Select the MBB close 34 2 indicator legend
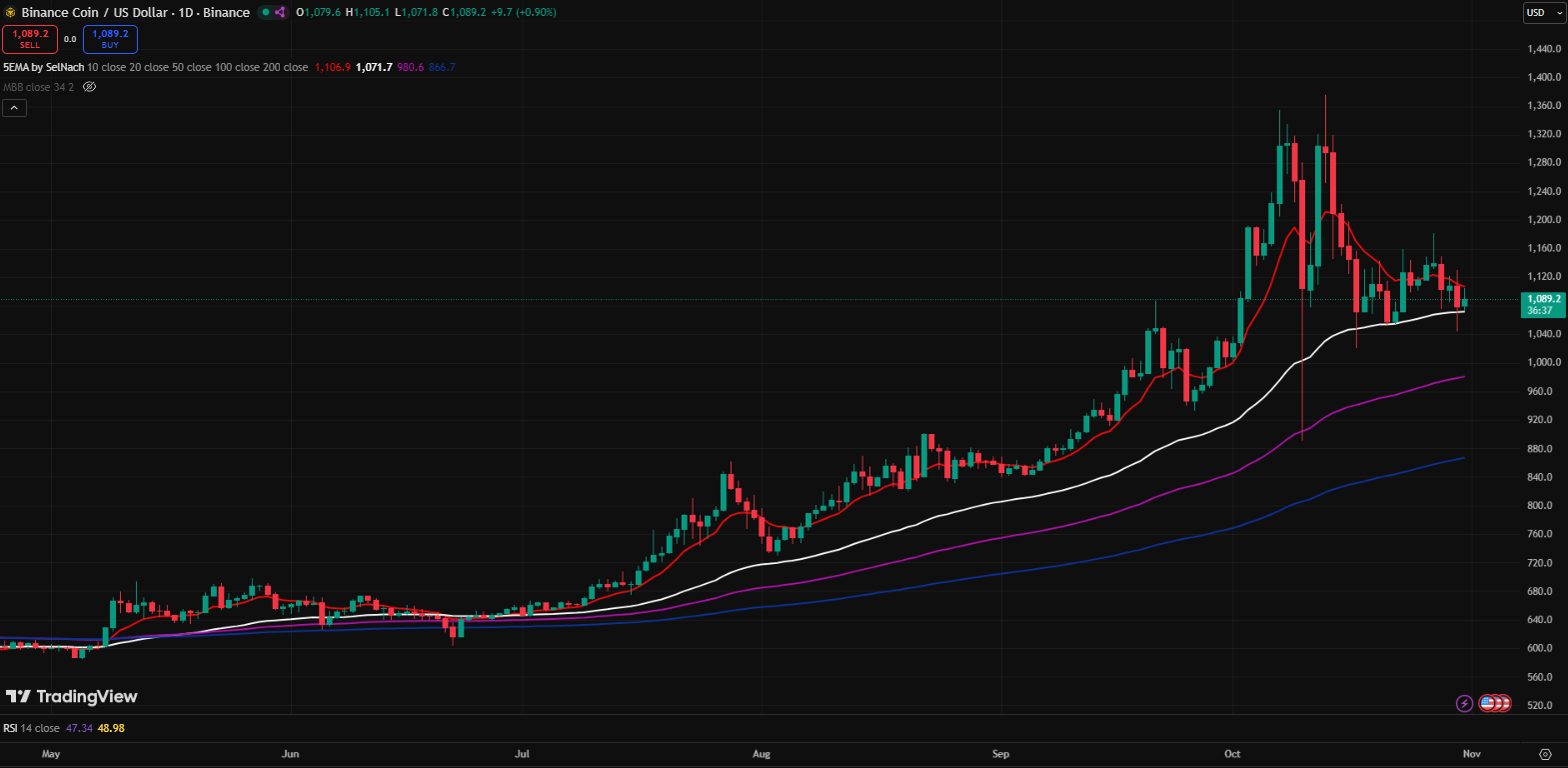Viewport: 1568px width, 768px height. tap(38, 87)
